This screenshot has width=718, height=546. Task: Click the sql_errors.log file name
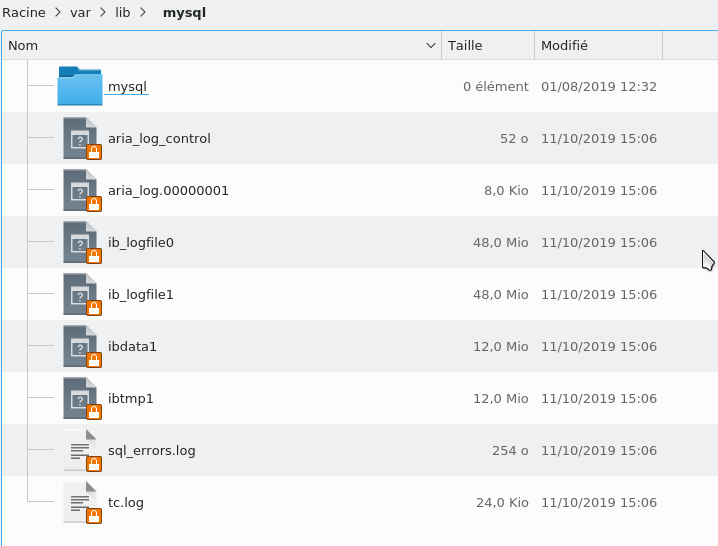click(x=152, y=451)
